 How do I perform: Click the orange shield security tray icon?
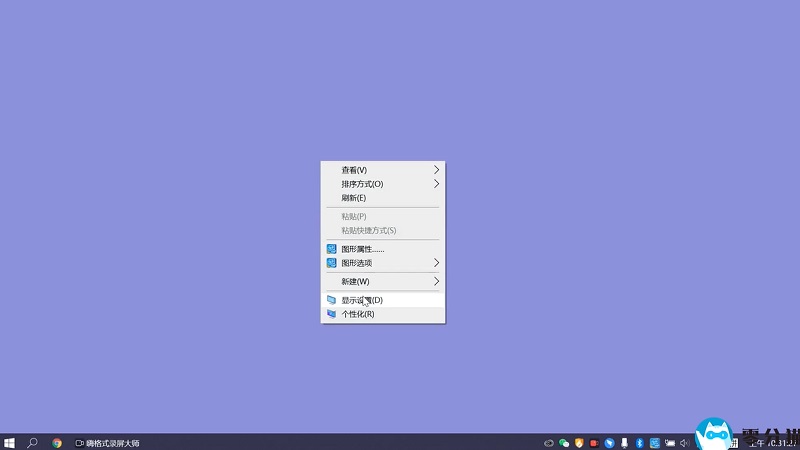578,442
